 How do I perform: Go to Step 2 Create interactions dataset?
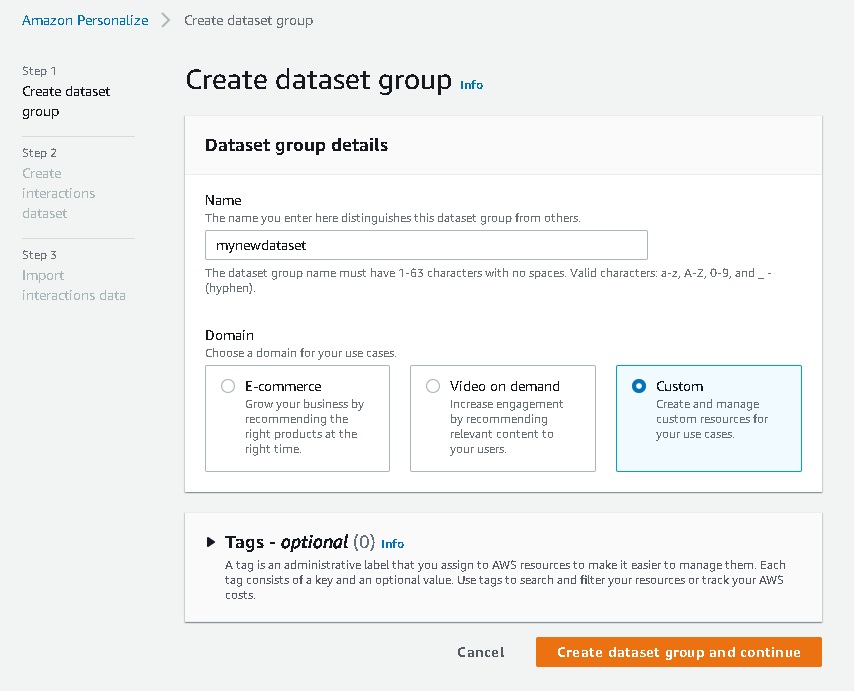[58, 193]
